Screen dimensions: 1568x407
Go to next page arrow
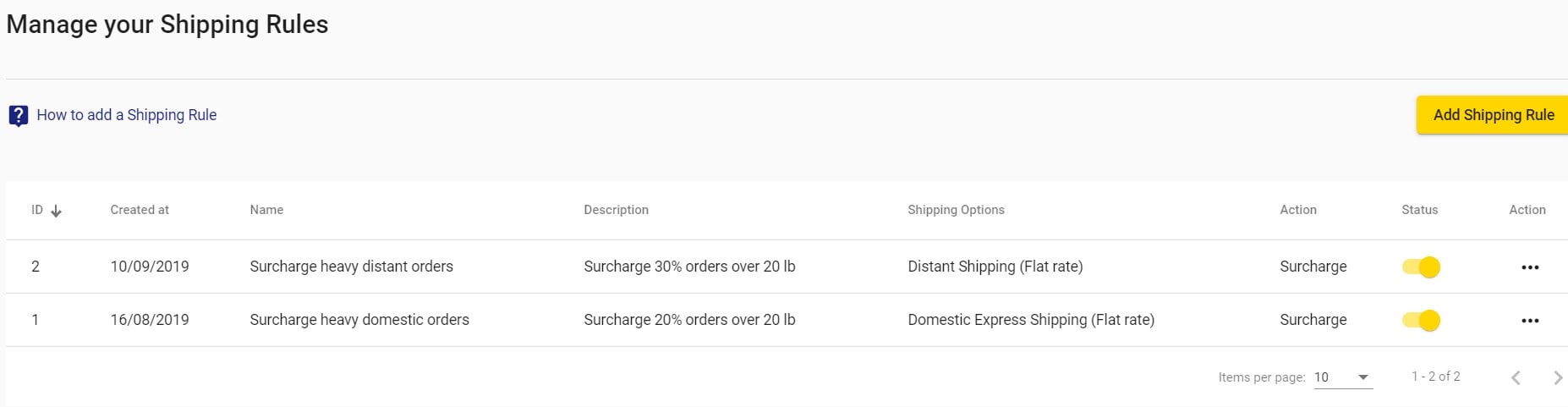click(x=1557, y=377)
